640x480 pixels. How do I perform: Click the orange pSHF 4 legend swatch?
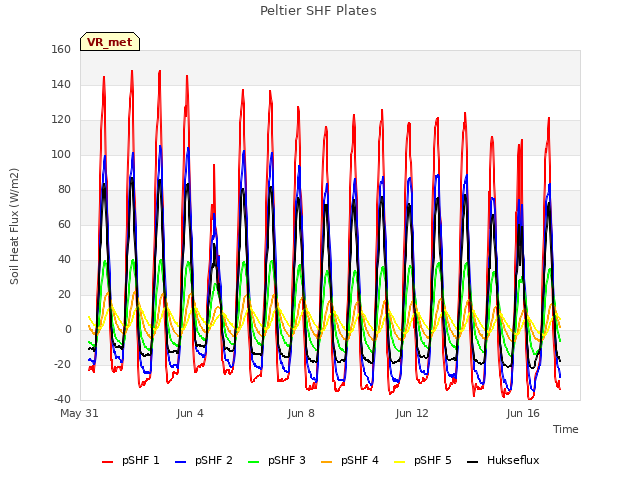pos(327,462)
